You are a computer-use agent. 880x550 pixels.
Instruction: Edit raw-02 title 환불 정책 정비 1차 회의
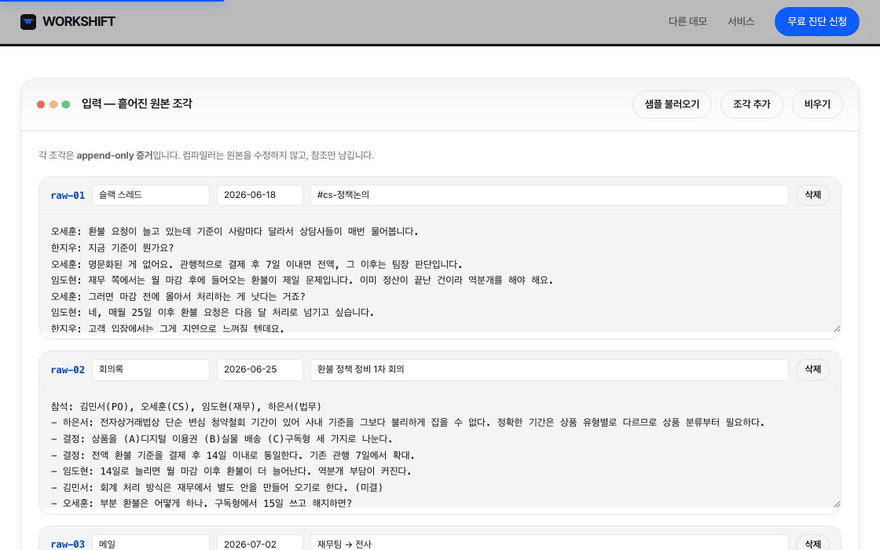tap(549, 370)
